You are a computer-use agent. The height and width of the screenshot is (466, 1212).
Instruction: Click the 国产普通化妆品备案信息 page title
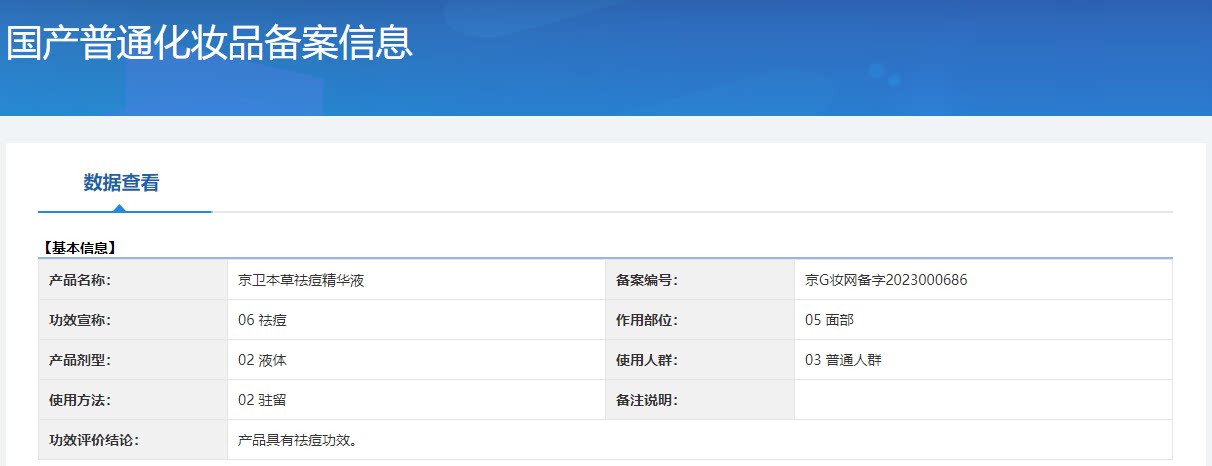click(x=209, y=43)
